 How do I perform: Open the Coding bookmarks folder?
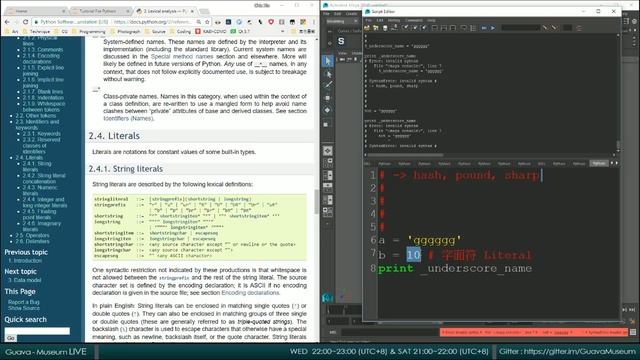tap(180, 31)
